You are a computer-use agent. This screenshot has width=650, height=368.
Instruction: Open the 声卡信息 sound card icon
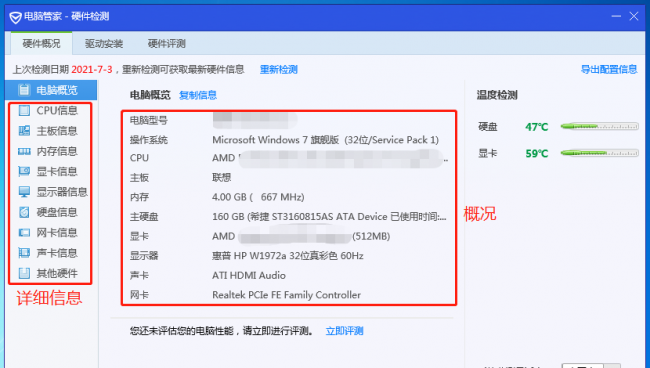pos(24,253)
